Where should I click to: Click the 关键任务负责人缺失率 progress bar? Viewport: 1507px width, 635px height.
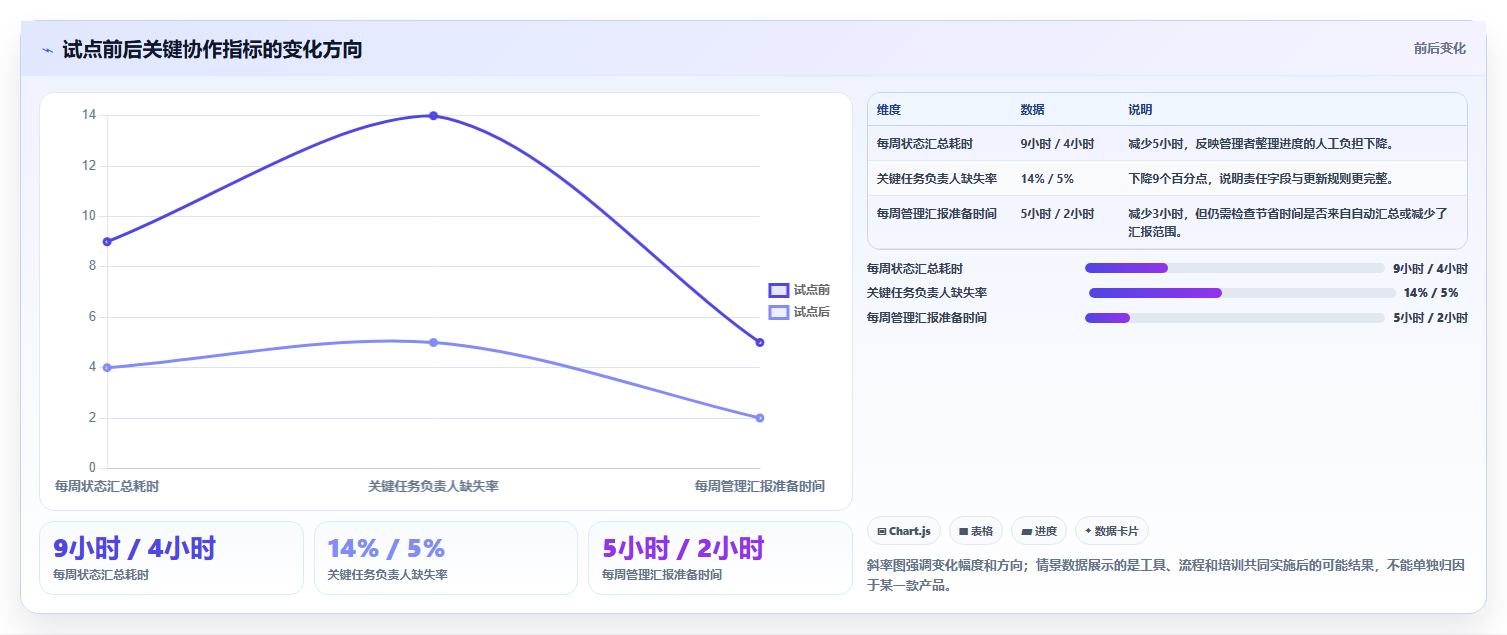[1242, 293]
